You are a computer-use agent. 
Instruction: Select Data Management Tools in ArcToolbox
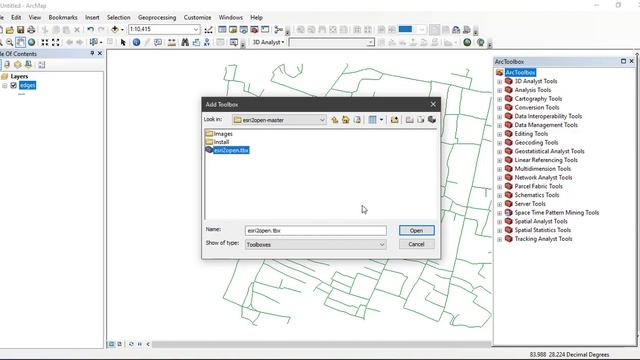[546, 125]
